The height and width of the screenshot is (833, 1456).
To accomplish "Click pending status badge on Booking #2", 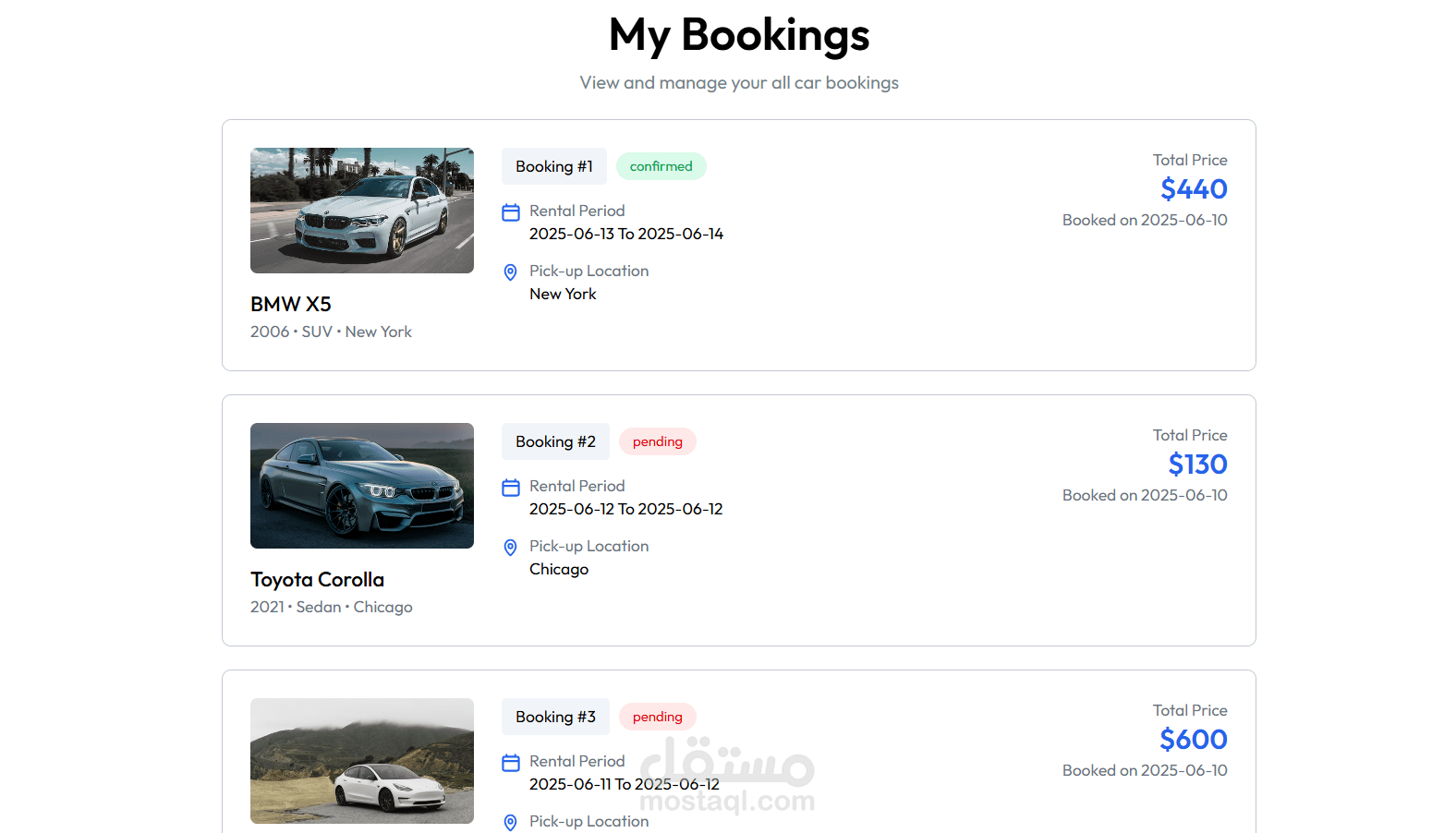I will [x=657, y=441].
